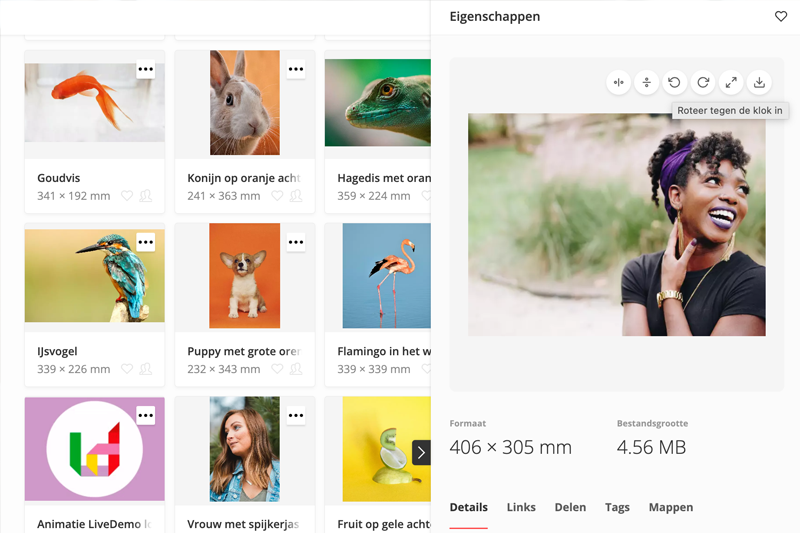This screenshot has width=800, height=533.
Task: Favorite the IJsvogel asset
Action: [127, 369]
